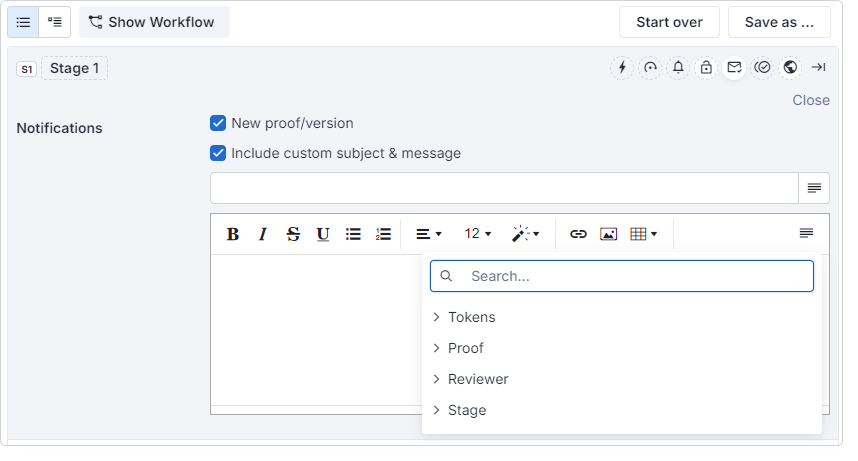Select the Stage item in token list

pyautogui.click(x=467, y=410)
